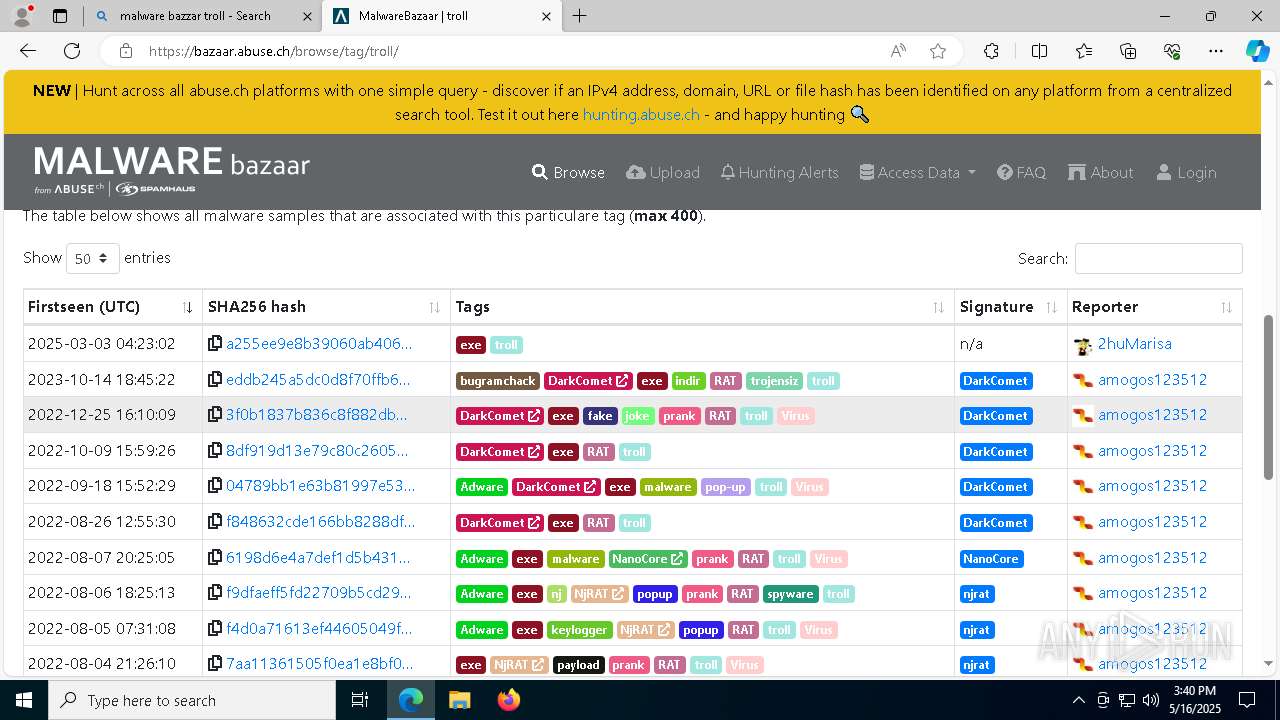Screen dimensions: 1280x720
Task: View site information lock icon
Action: coord(125,51)
